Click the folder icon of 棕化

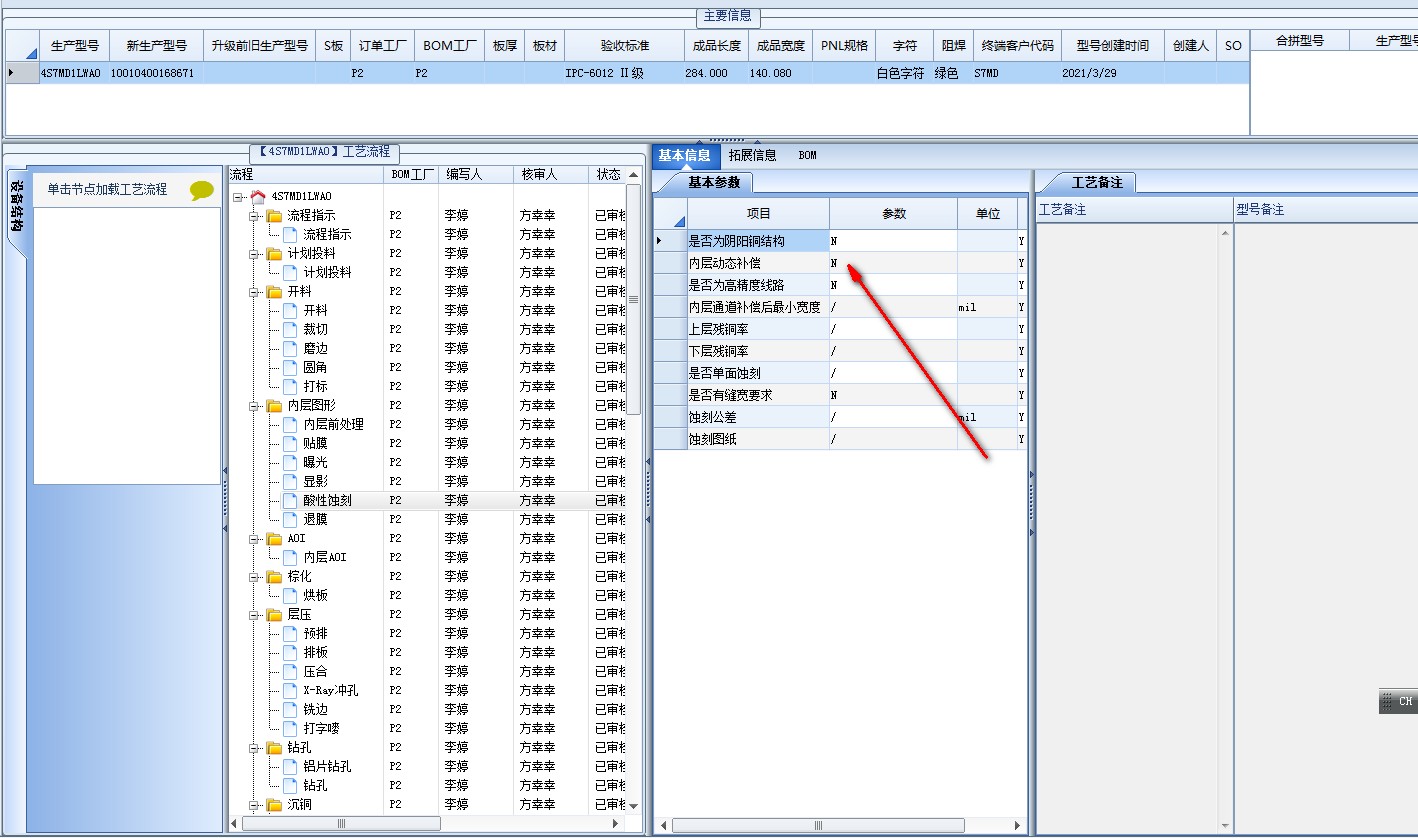pyautogui.click(x=274, y=576)
